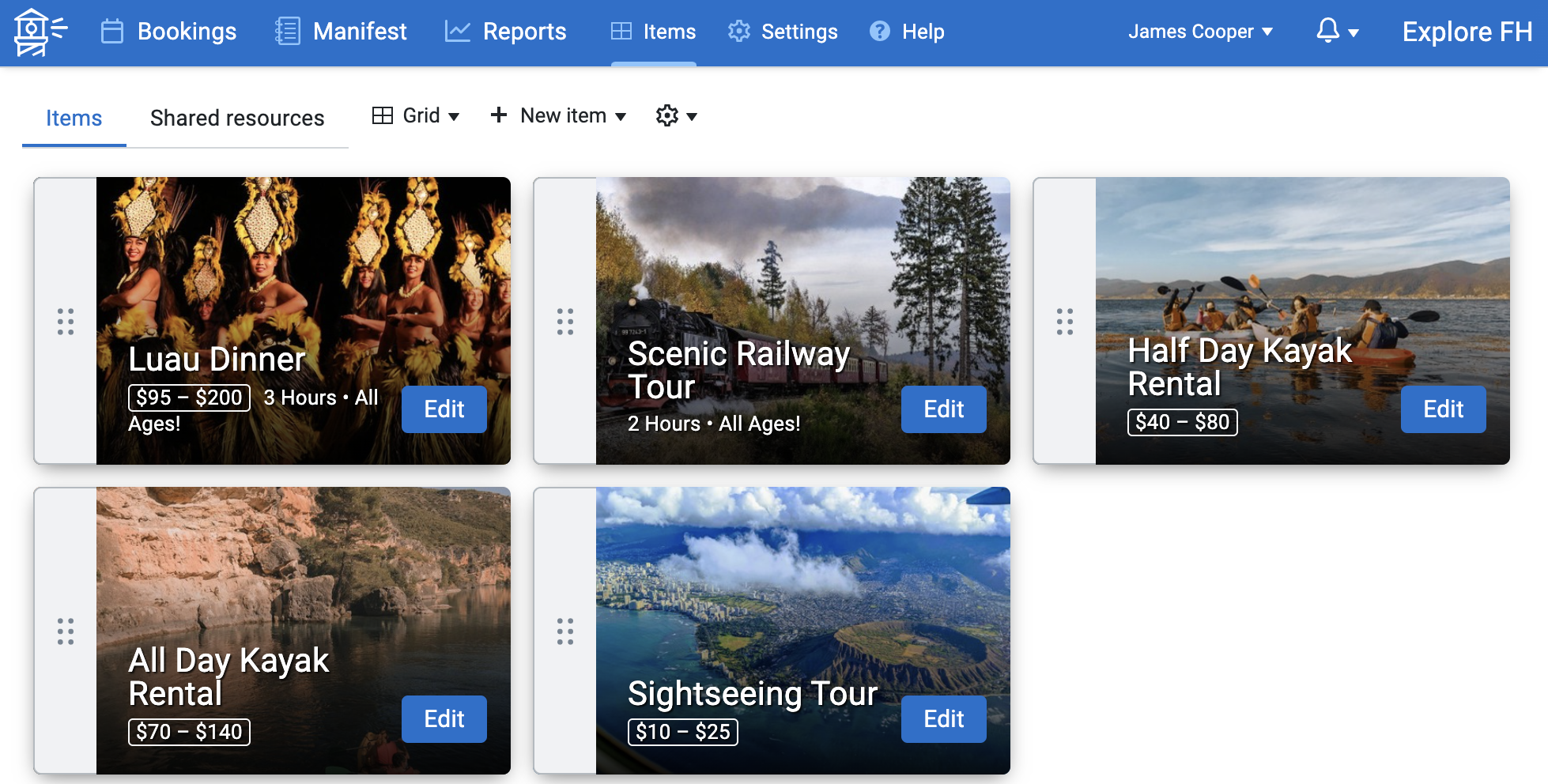Viewport: 1548px width, 784px height.
Task: Expand the James Cooper account menu
Action: [x=1200, y=32]
